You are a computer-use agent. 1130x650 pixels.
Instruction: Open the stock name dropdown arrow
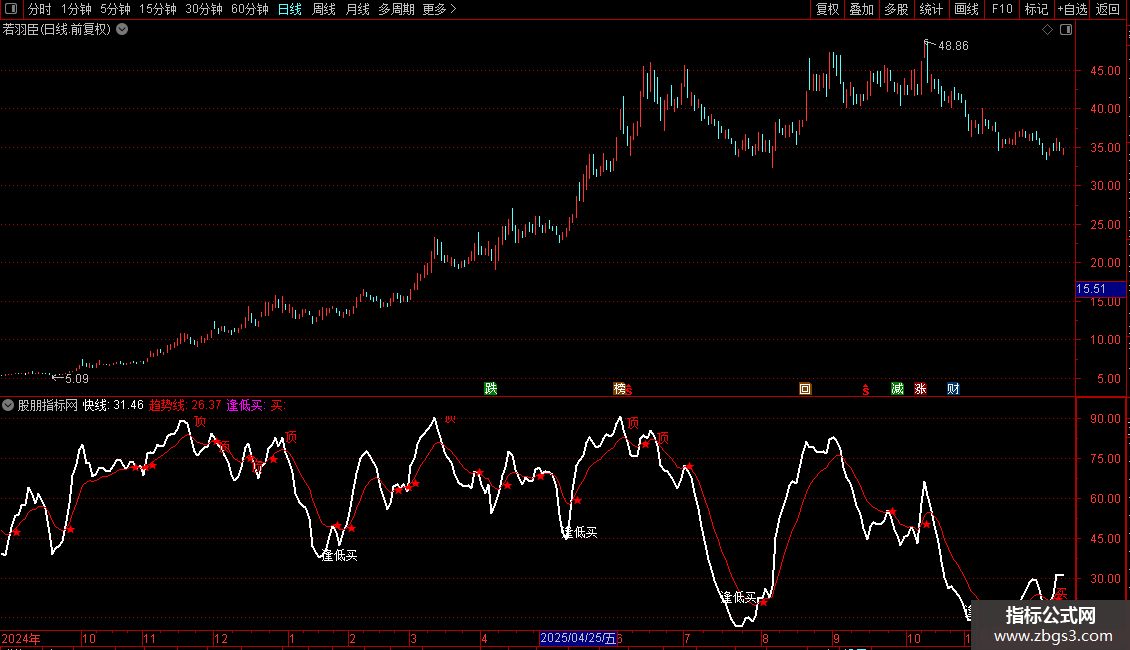tap(123, 30)
